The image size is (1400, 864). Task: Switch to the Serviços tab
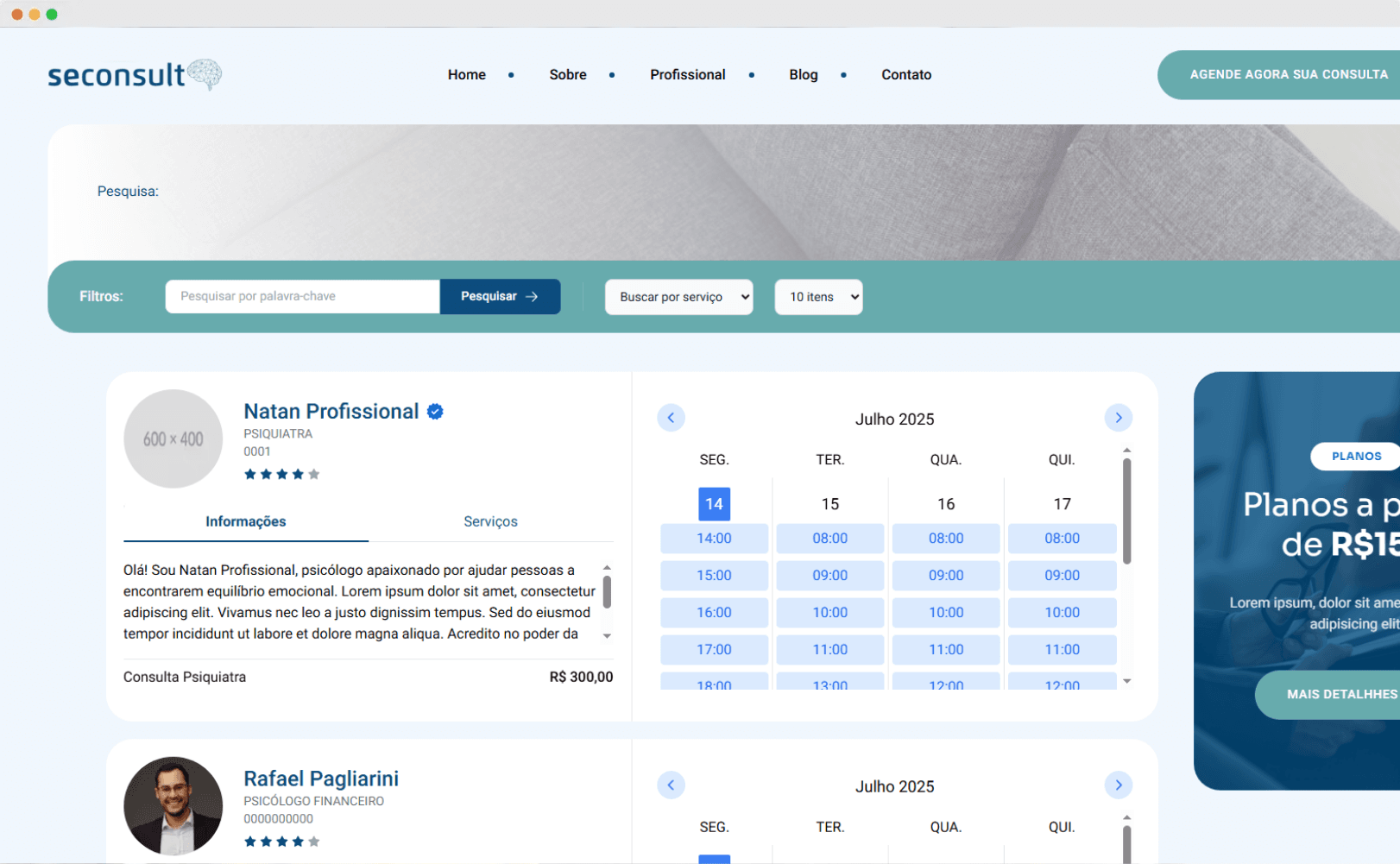(490, 521)
